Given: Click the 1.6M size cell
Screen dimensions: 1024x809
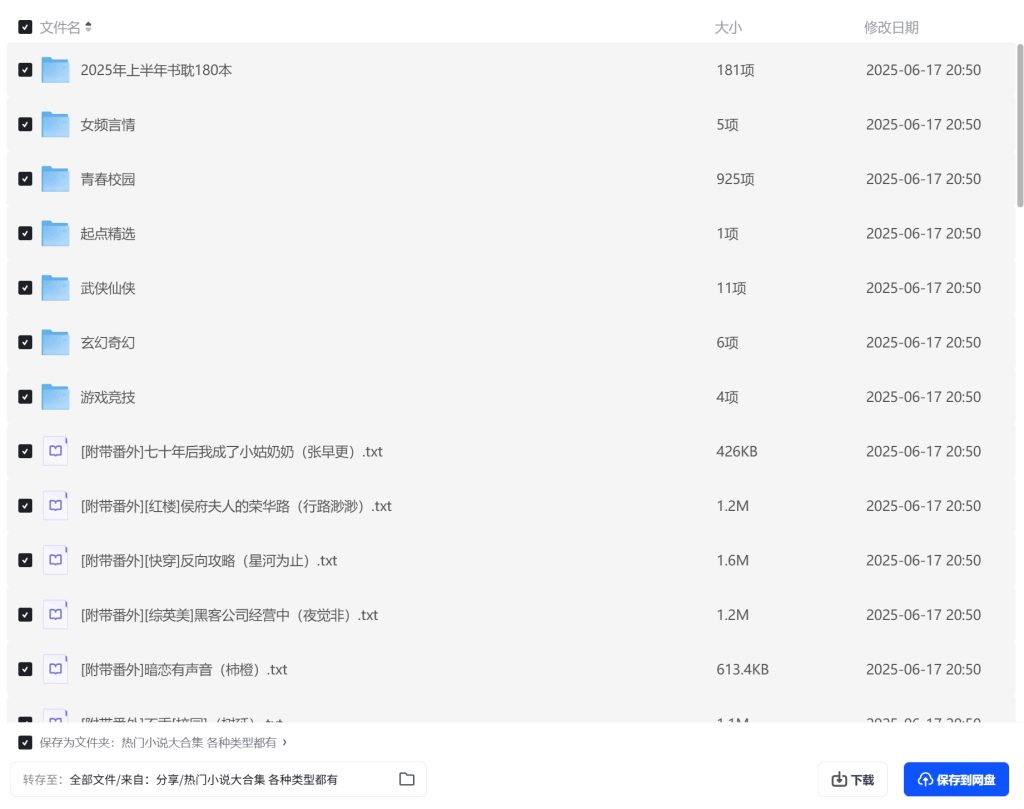Looking at the screenshot, I should (733, 560).
